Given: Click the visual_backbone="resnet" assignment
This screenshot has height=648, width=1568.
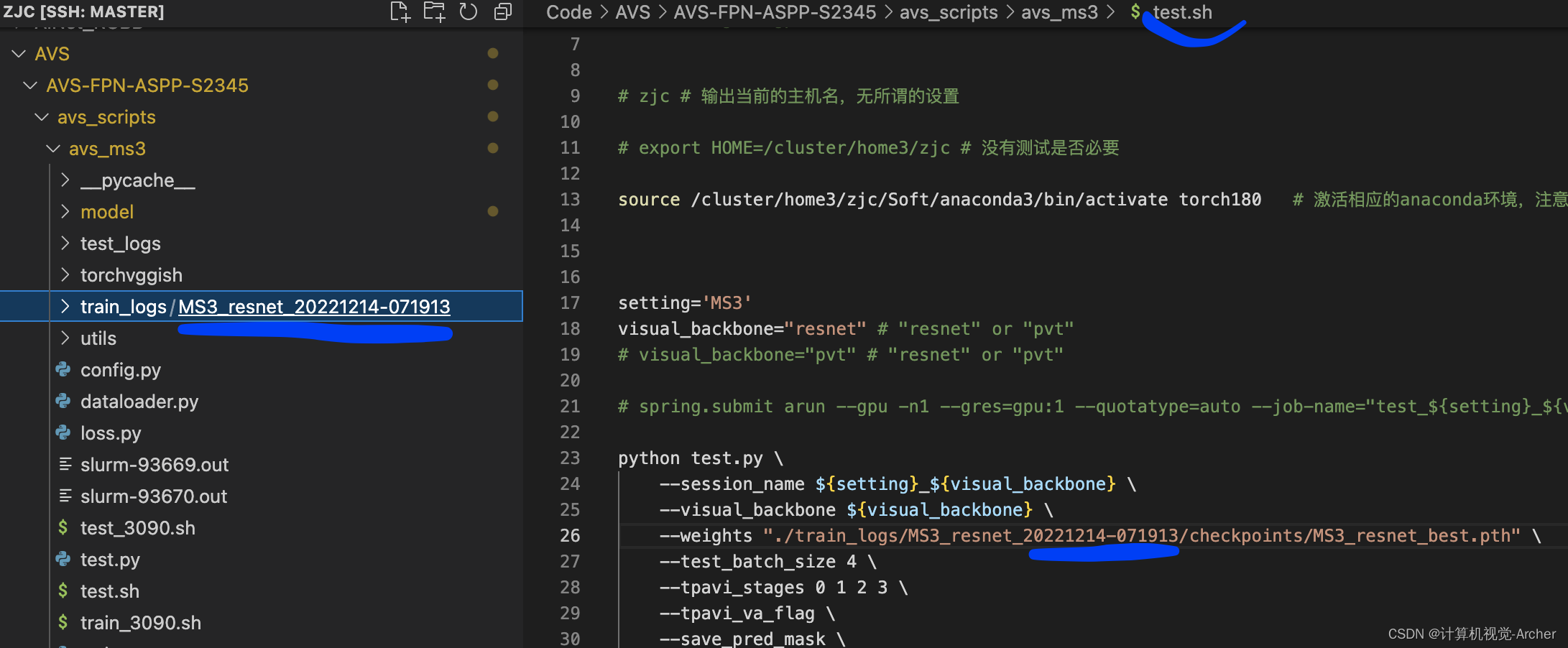Looking at the screenshot, I should tap(742, 328).
